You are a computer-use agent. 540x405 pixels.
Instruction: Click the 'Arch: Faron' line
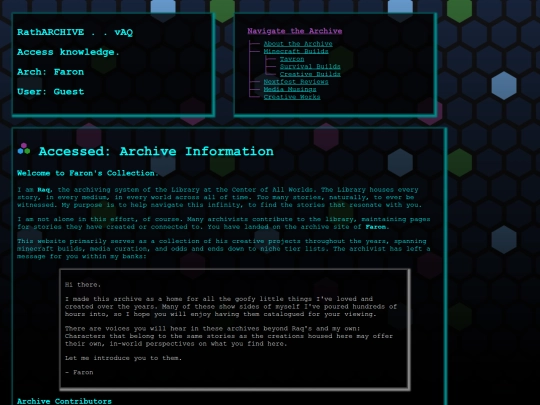(51, 72)
